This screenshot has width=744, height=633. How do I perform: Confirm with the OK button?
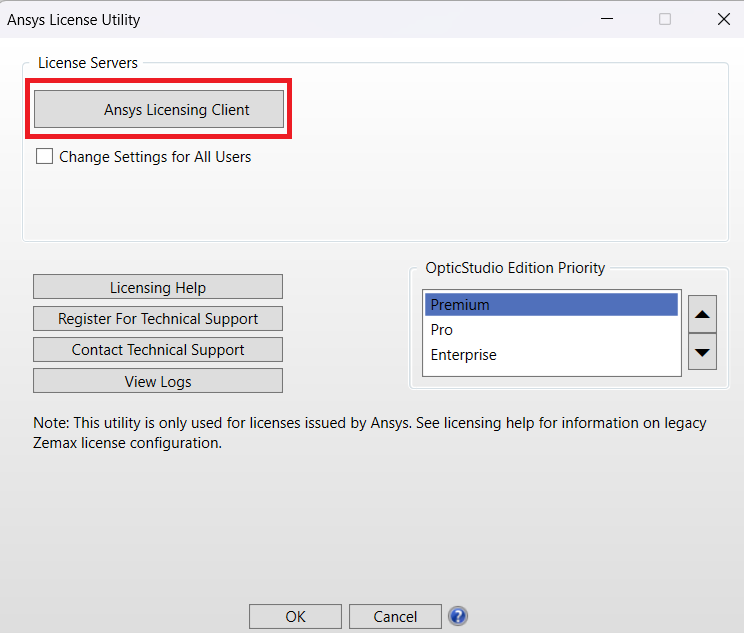[295, 616]
